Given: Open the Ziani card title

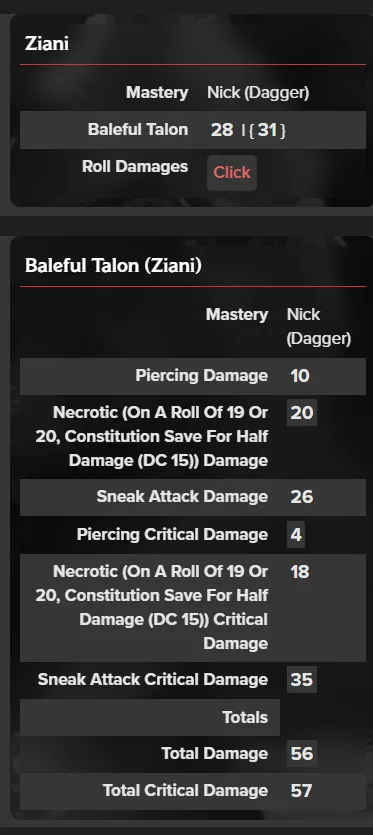Looking at the screenshot, I should [x=47, y=44].
